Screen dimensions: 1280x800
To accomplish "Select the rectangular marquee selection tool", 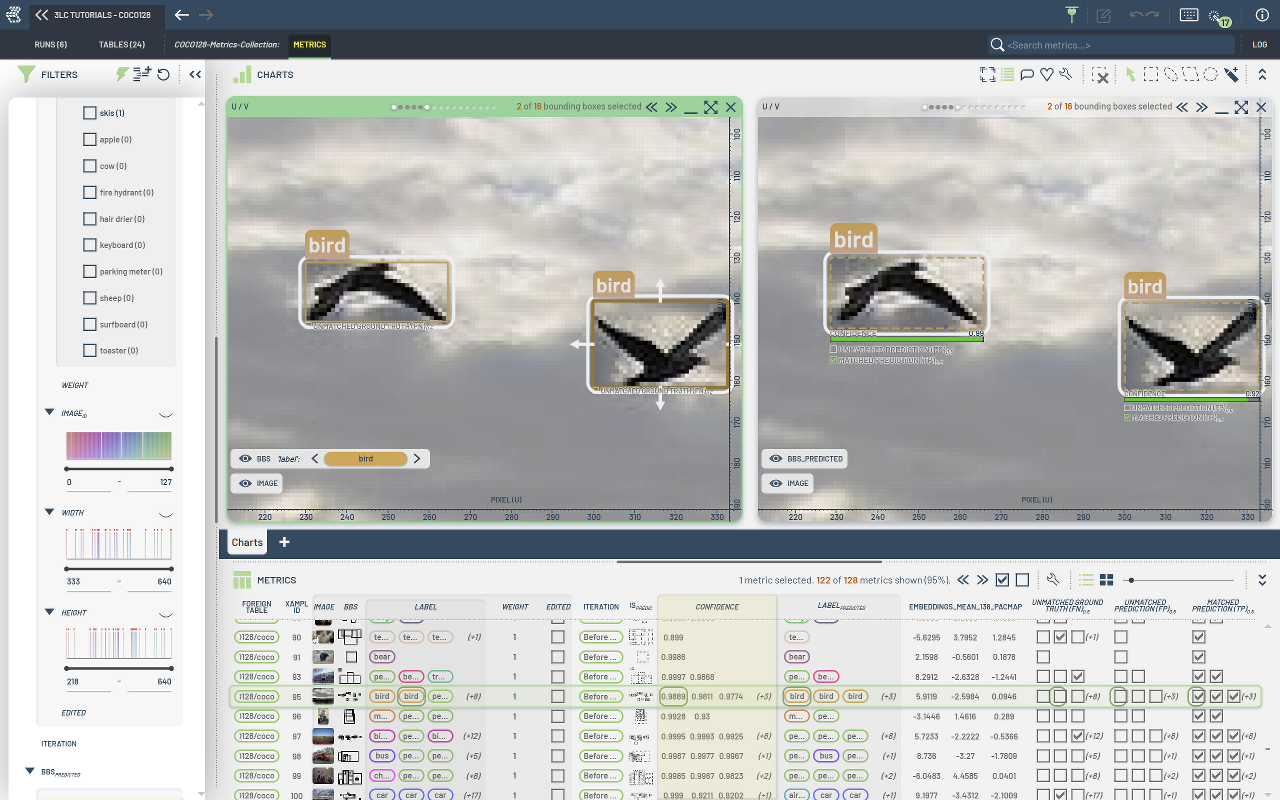I will point(1151,75).
